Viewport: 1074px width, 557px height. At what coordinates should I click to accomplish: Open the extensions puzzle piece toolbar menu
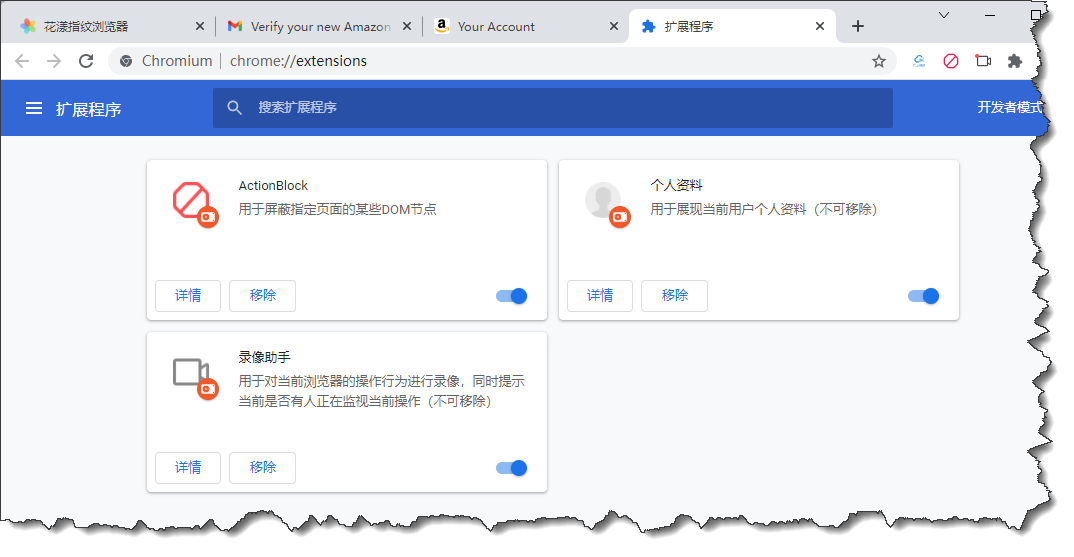click(x=1015, y=61)
